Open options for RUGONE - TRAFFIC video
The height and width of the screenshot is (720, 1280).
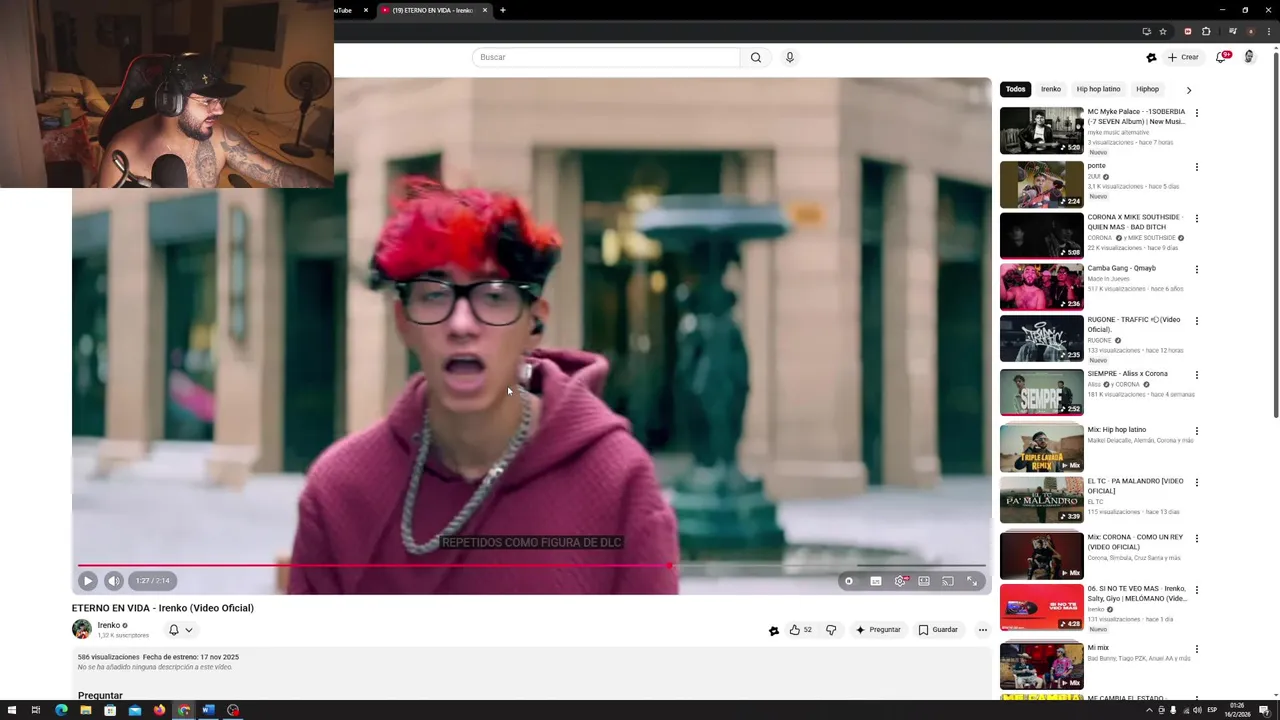click(1197, 321)
